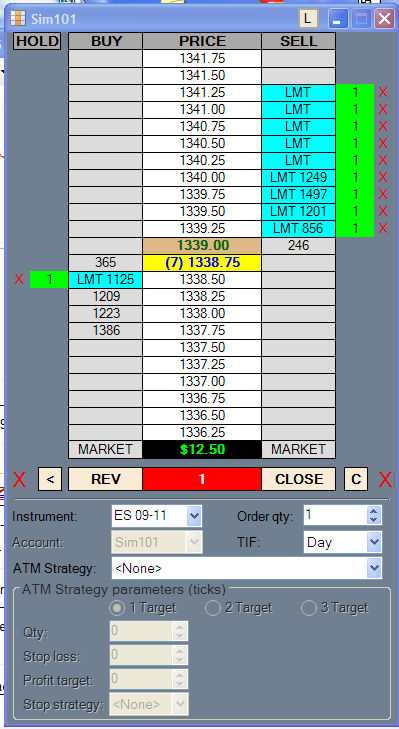Click the 1341.75 price cell
399x729 pixels.
coord(202,59)
